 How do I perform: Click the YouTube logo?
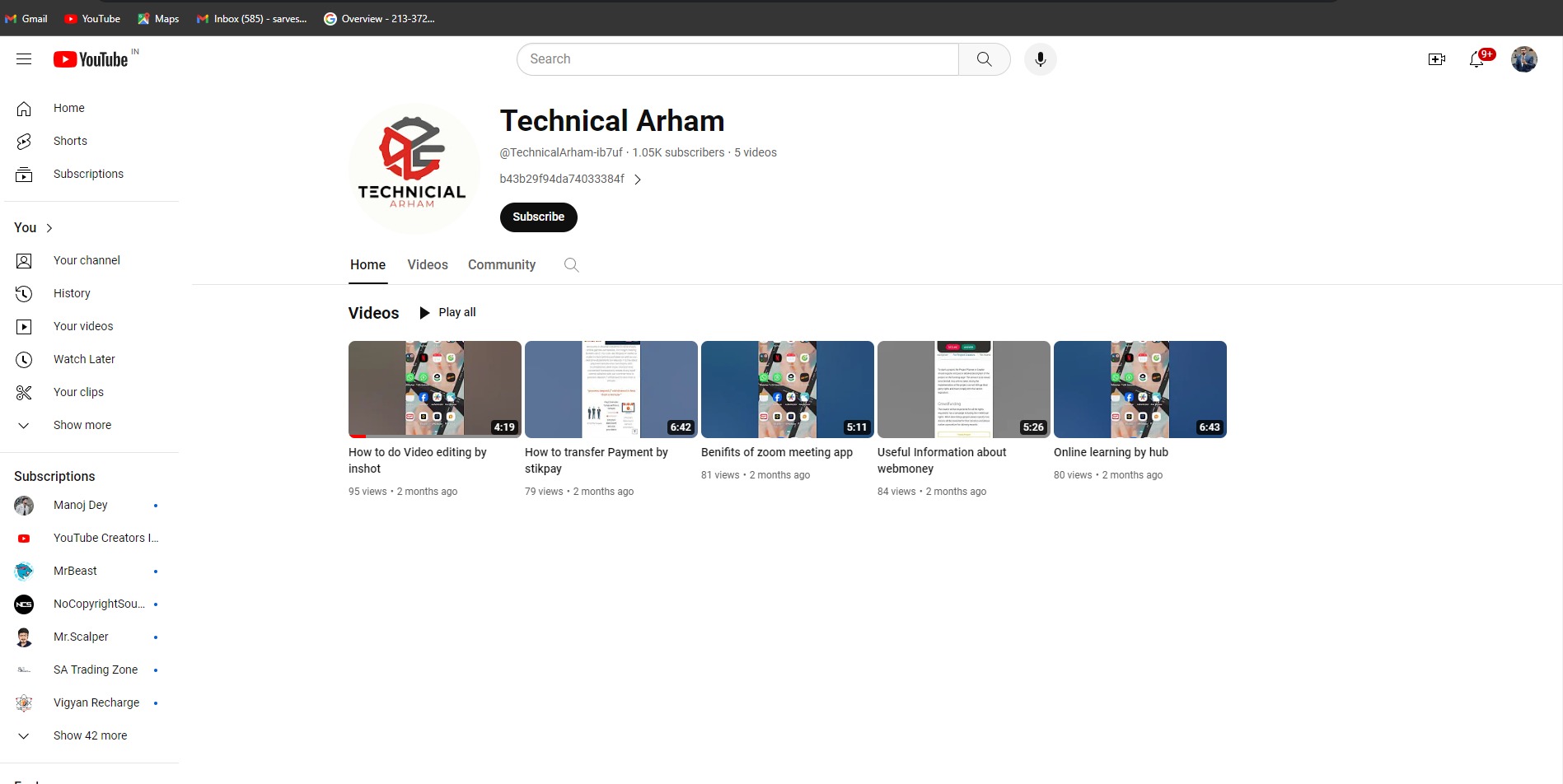coord(91,59)
